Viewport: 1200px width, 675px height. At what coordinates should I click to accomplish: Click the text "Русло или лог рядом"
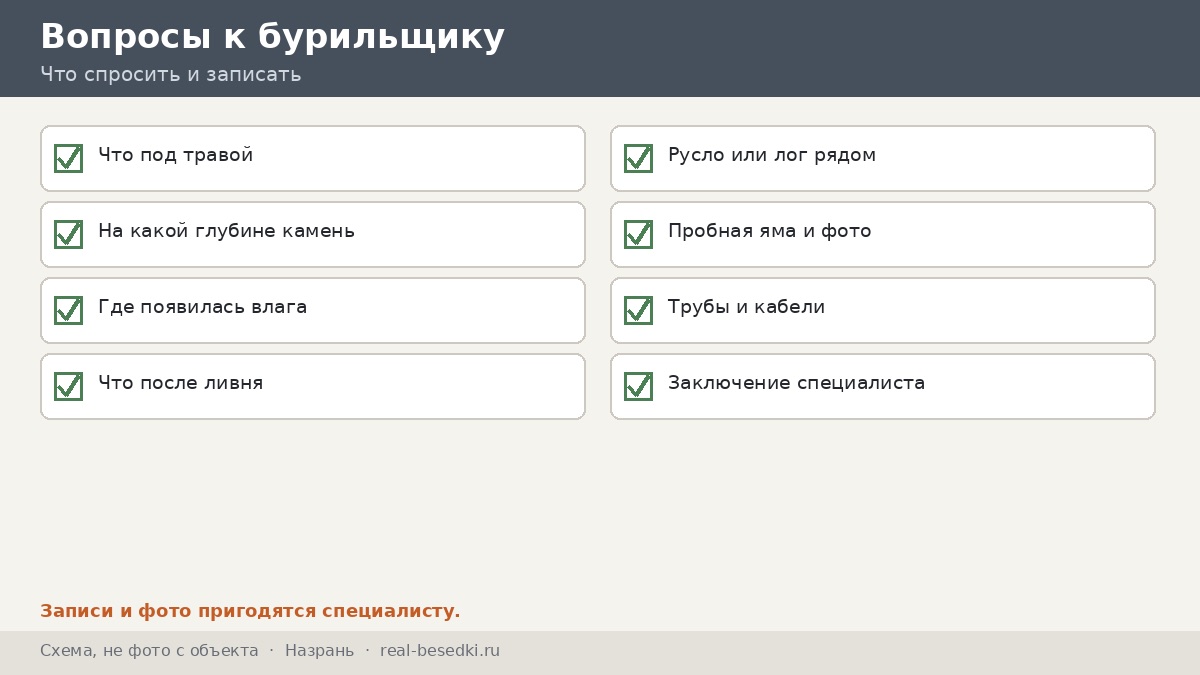(772, 155)
